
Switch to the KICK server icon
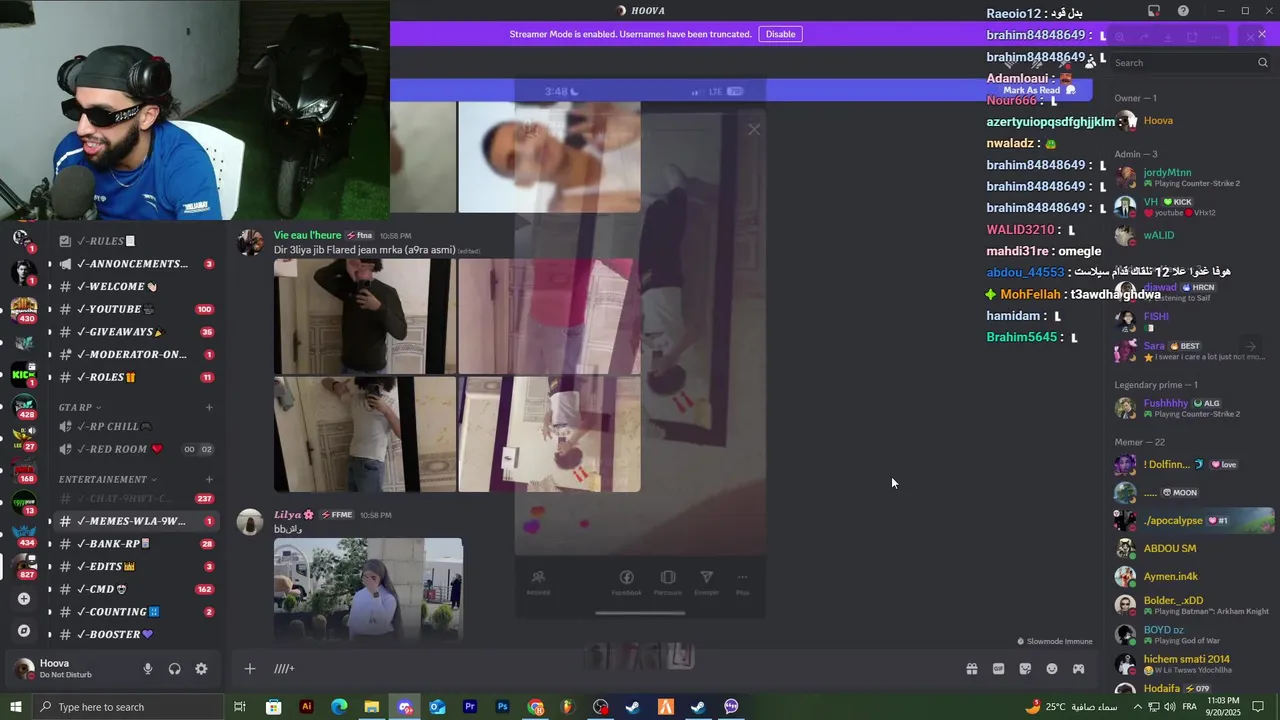click(x=24, y=375)
